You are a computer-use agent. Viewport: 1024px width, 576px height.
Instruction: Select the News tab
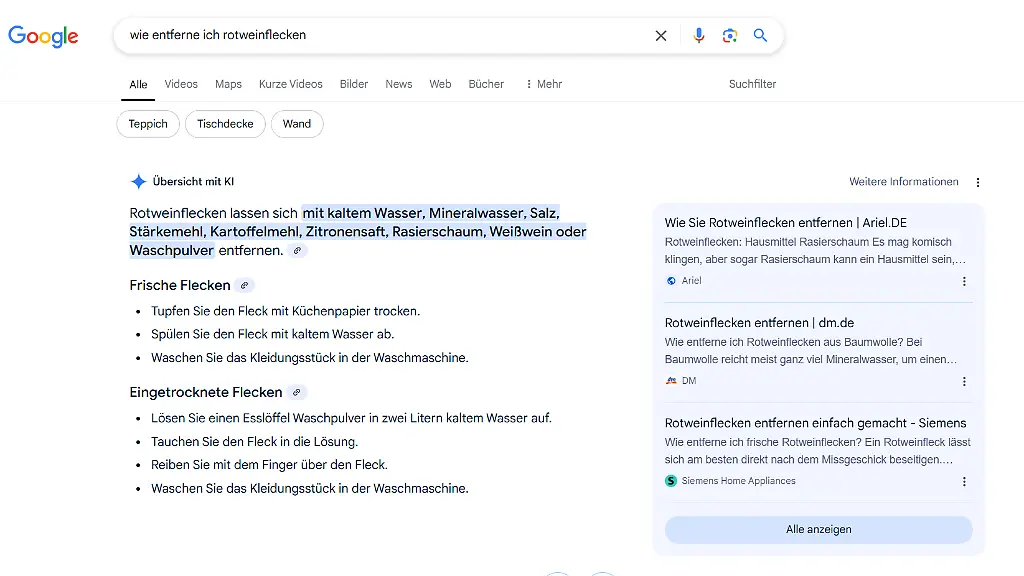point(399,84)
